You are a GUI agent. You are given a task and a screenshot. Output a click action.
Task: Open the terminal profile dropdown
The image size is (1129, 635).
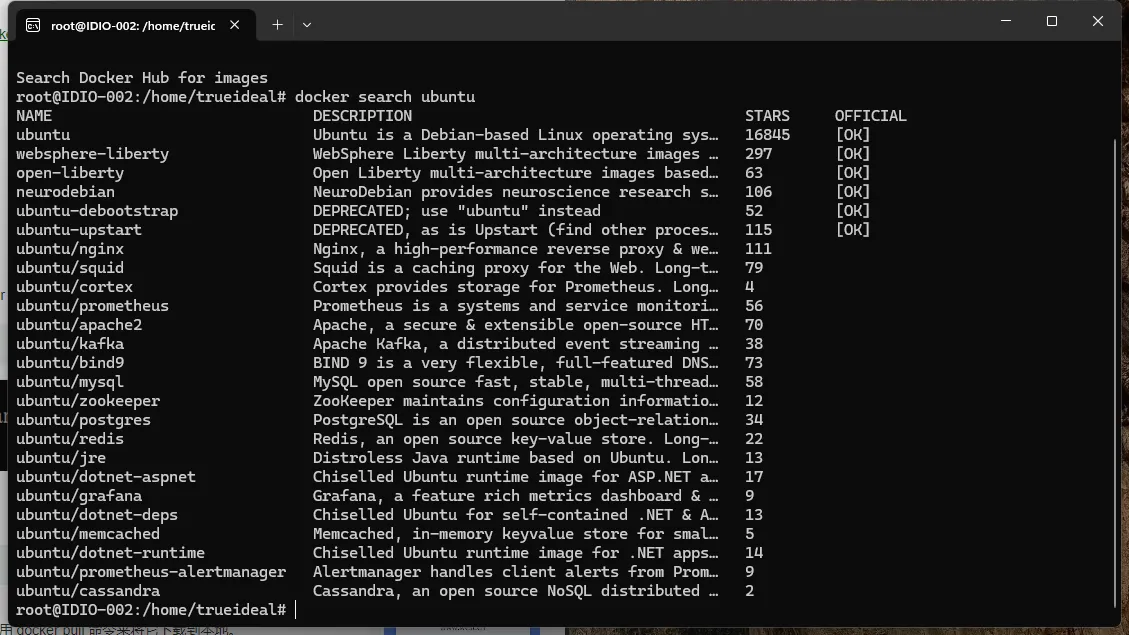(x=307, y=25)
